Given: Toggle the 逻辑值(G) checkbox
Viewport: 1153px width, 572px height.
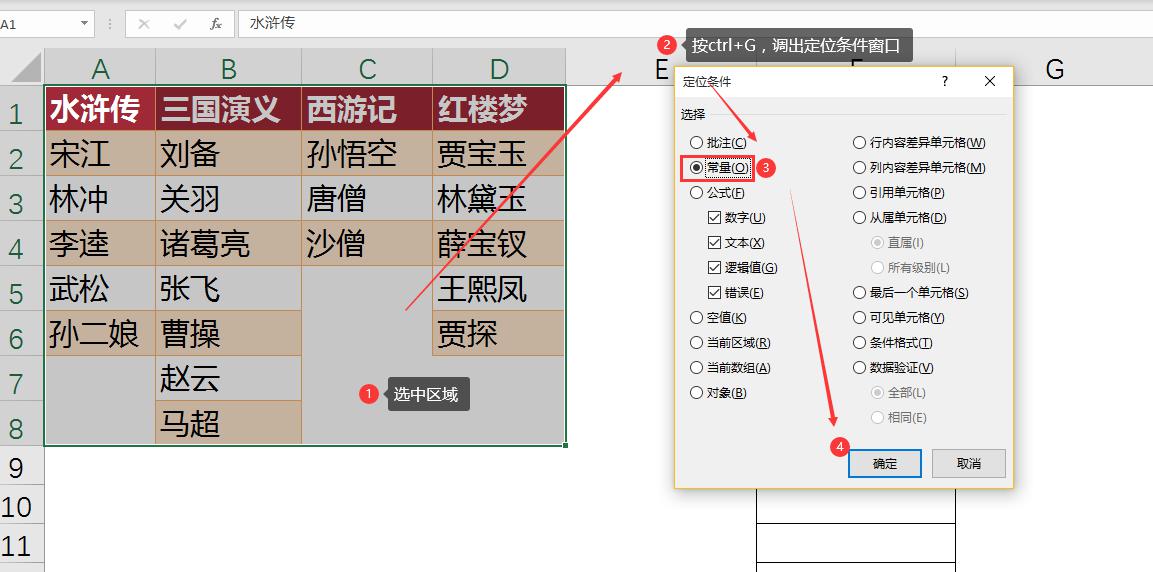Looking at the screenshot, I should [742, 268].
